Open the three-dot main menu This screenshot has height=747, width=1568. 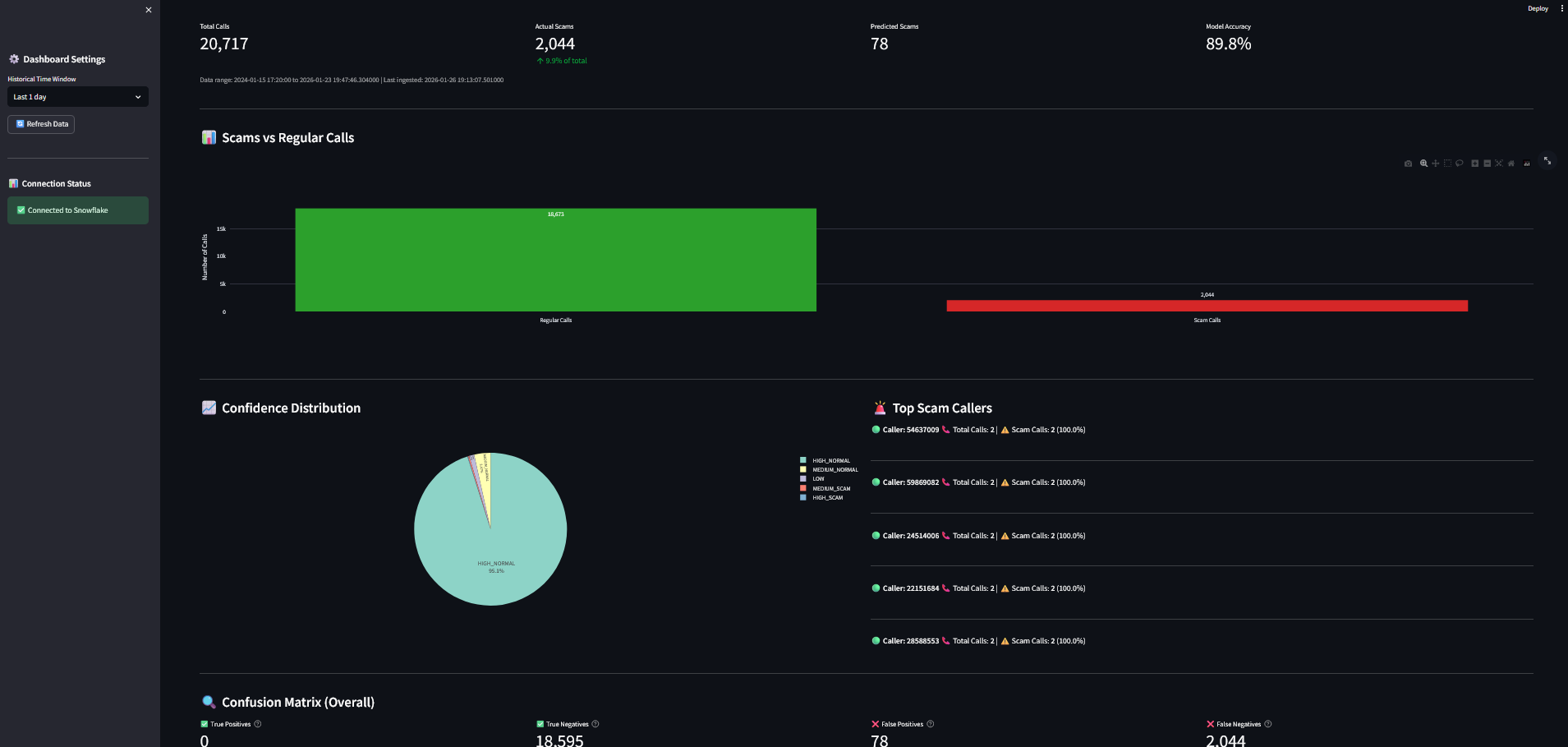[x=1561, y=9]
